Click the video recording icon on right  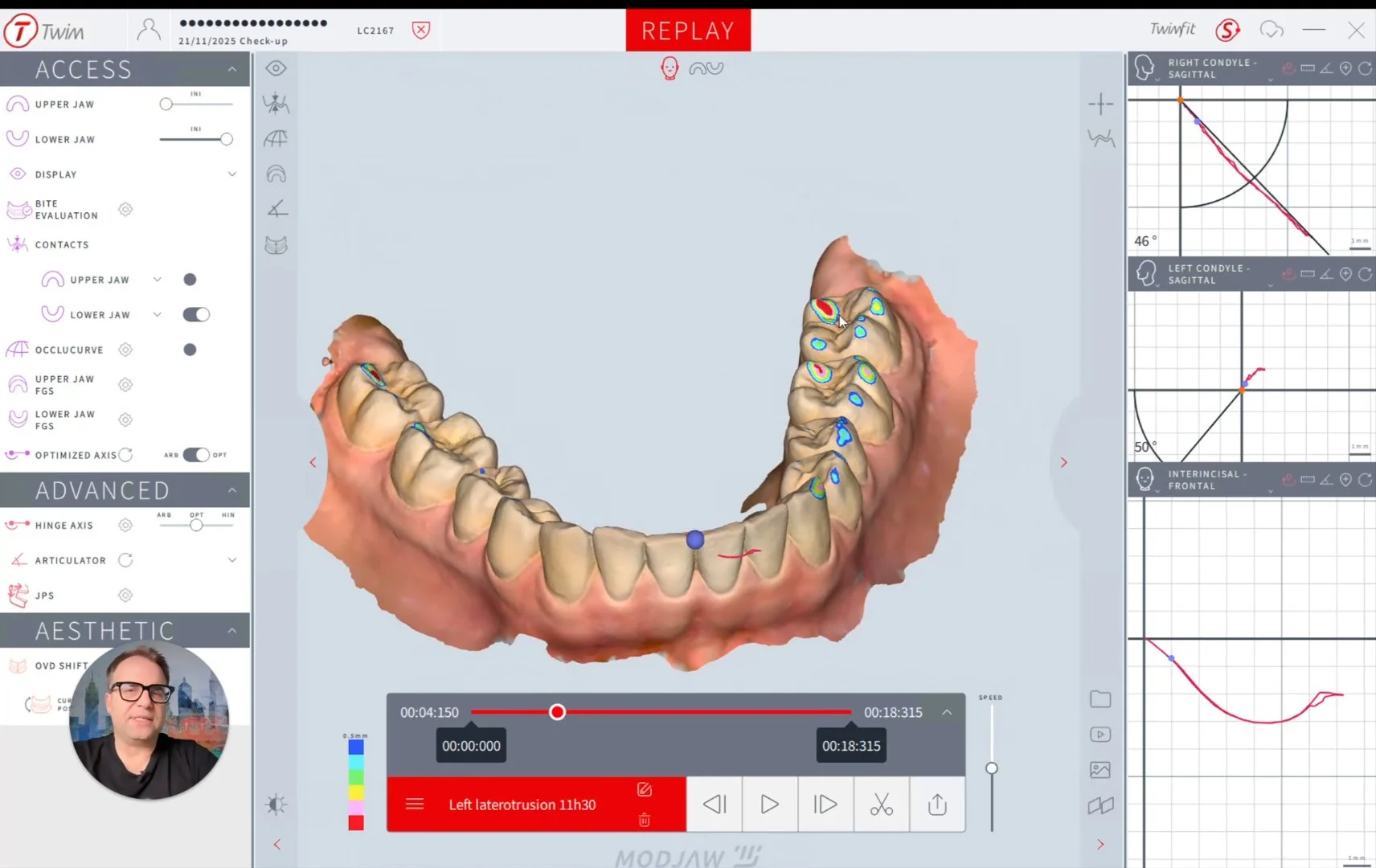[x=1100, y=735]
